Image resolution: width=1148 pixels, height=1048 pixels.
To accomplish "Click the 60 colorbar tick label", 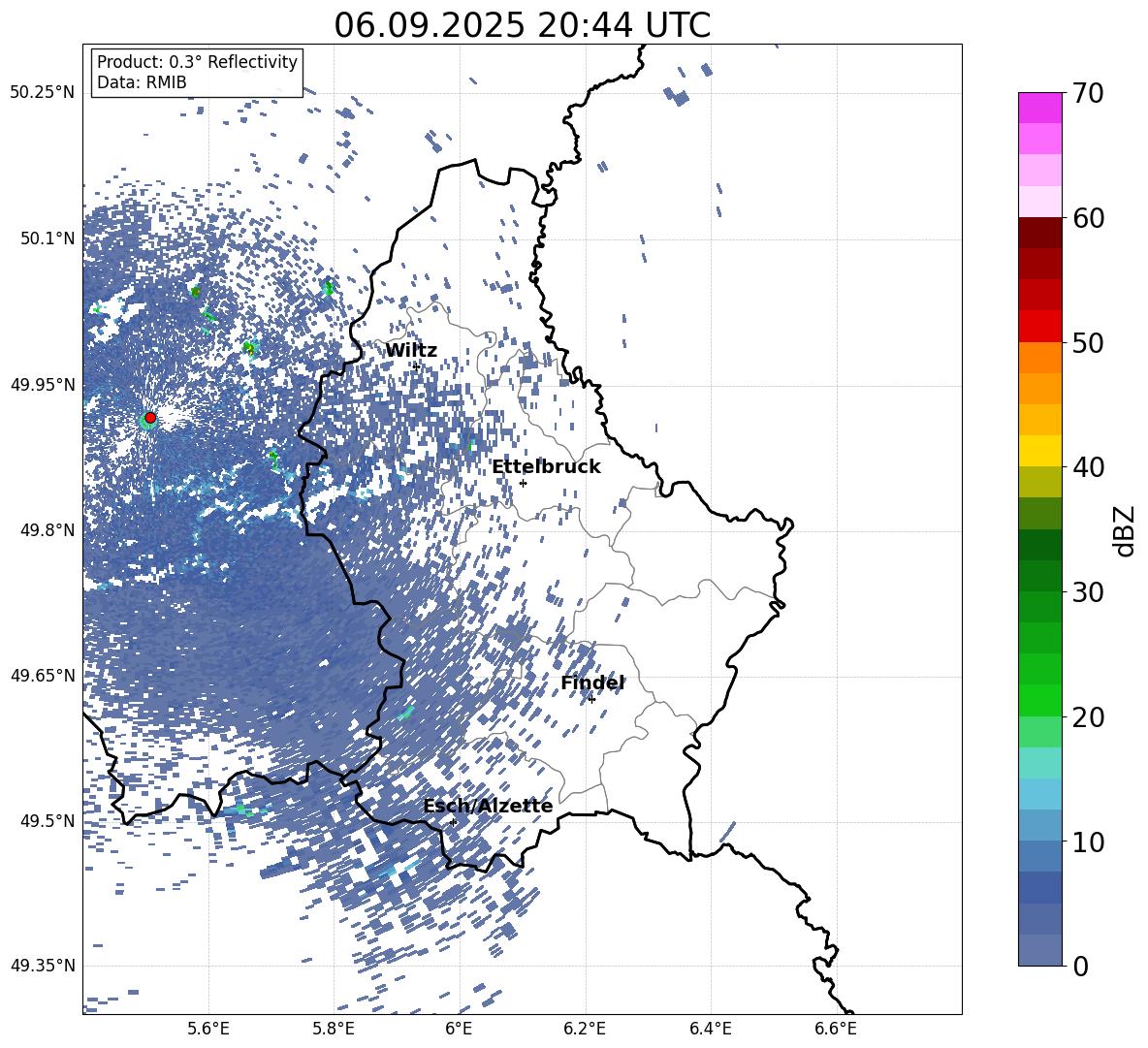I will point(1088,218).
